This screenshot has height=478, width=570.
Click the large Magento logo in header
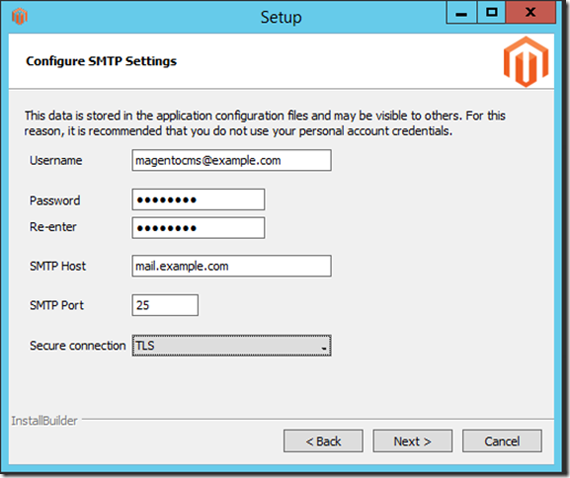coord(526,62)
